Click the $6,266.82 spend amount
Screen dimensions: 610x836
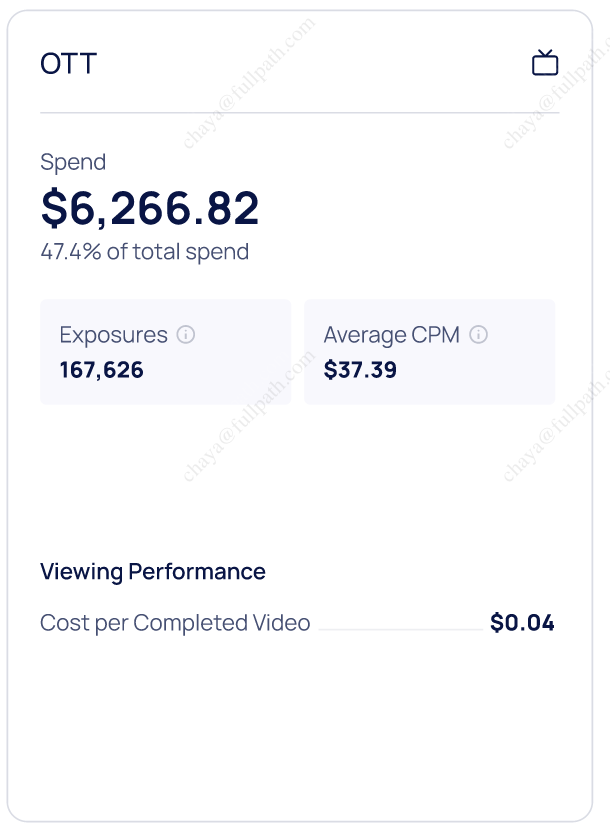(150, 208)
